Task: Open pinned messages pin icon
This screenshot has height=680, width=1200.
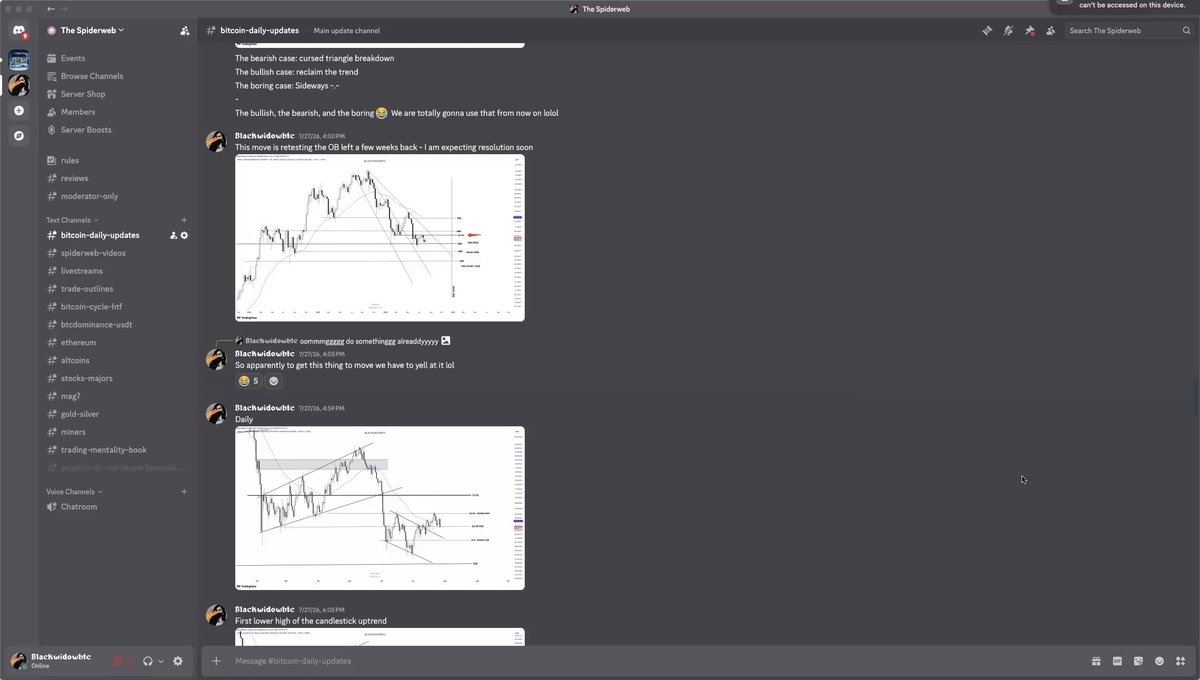Action: click(x=1029, y=31)
